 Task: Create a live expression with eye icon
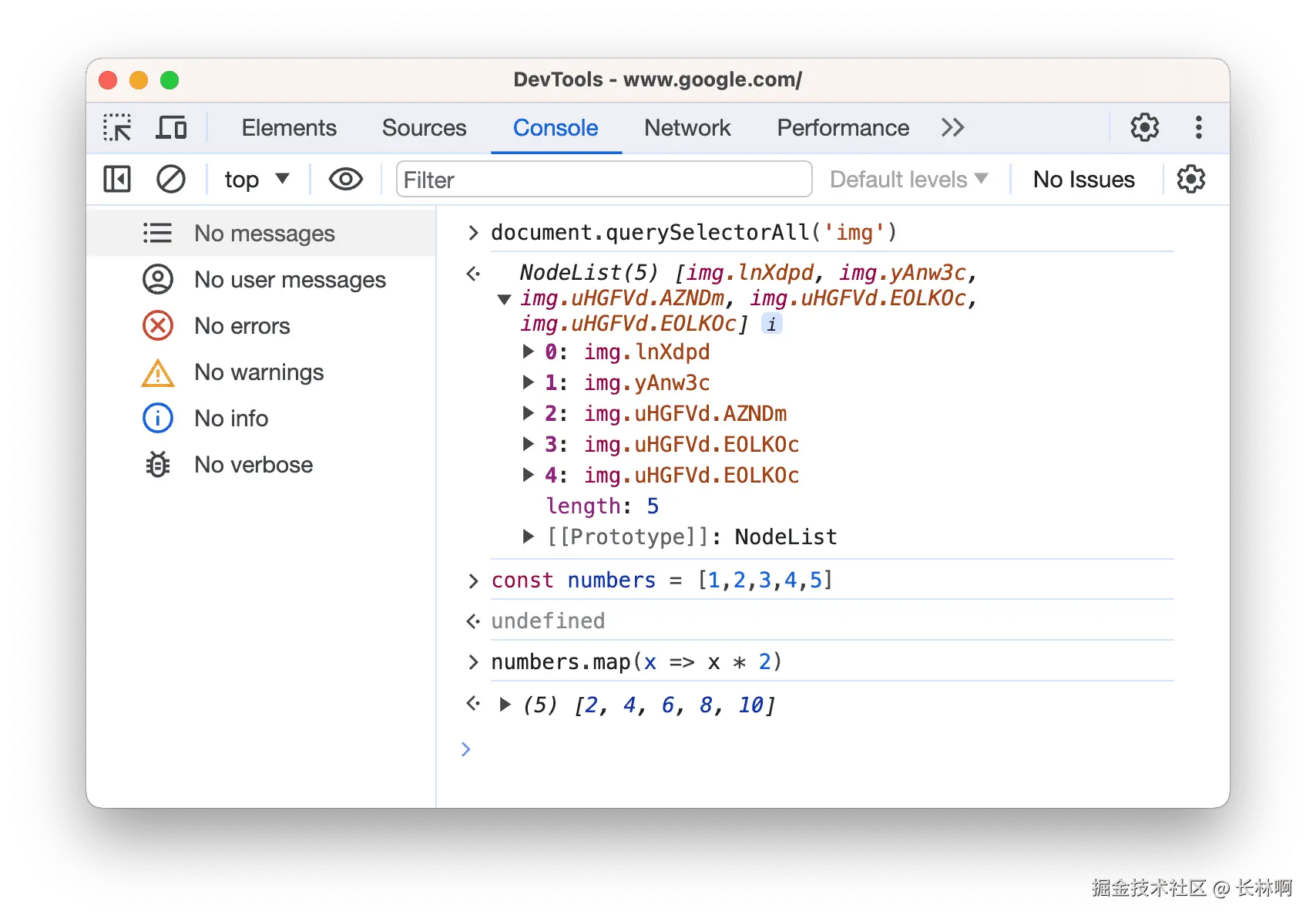point(345,180)
